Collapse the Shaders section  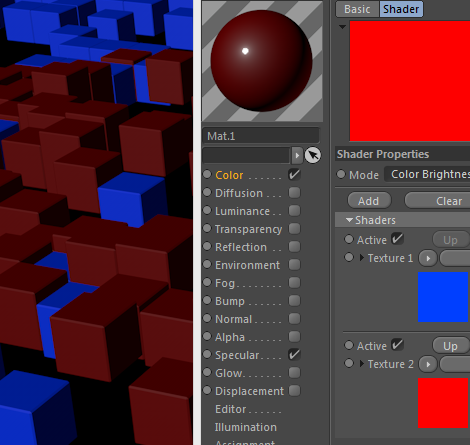click(x=349, y=220)
